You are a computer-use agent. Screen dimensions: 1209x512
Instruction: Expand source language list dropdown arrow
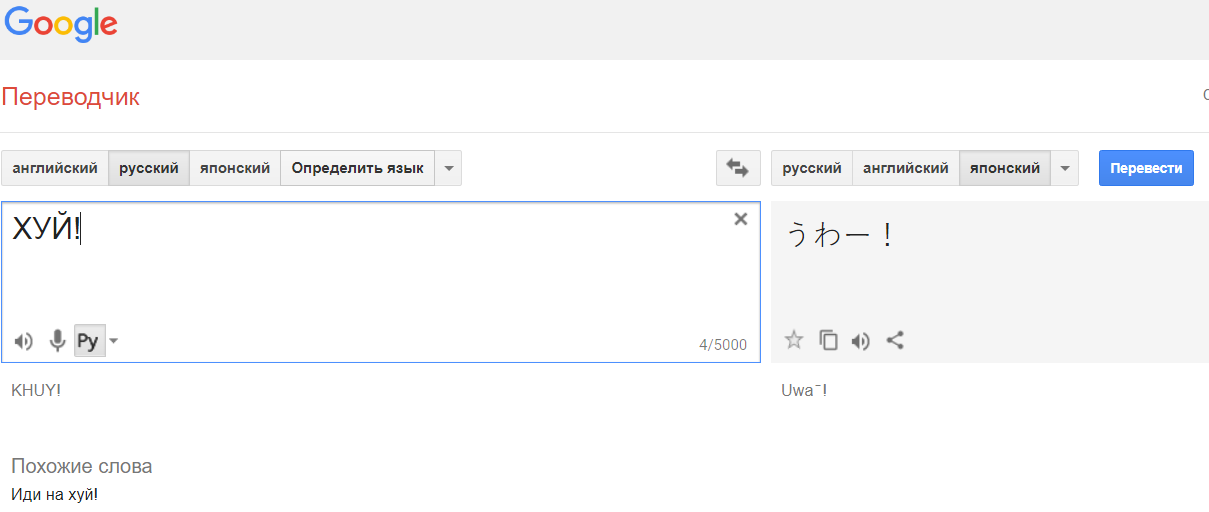(449, 168)
